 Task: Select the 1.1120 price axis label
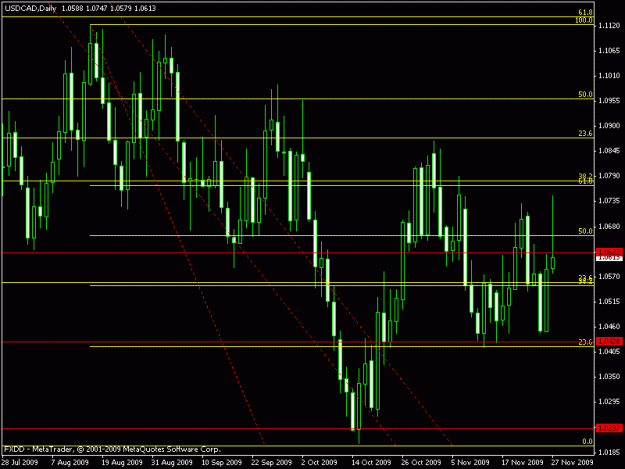(x=609, y=26)
